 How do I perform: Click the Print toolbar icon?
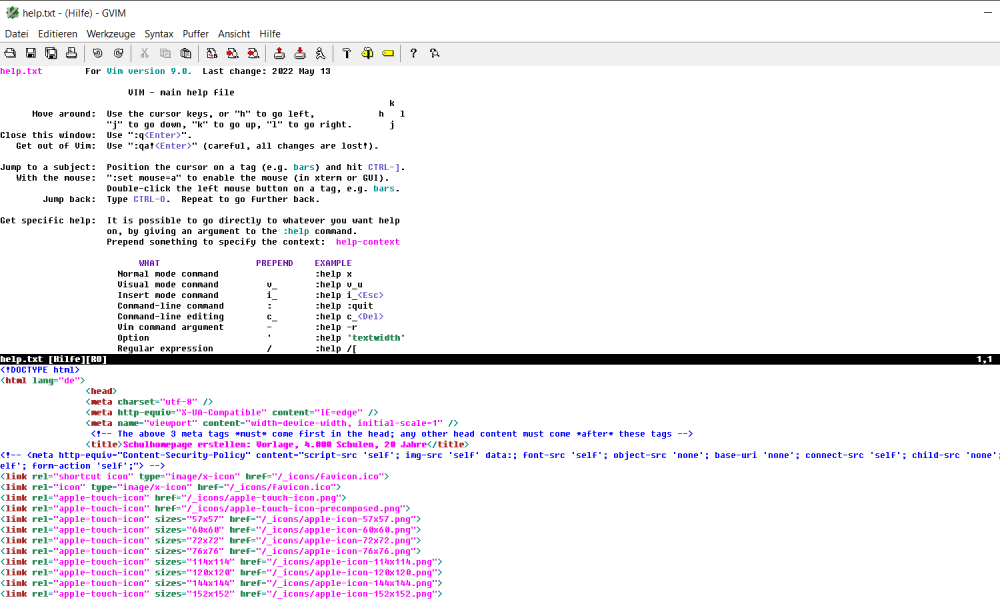71,54
